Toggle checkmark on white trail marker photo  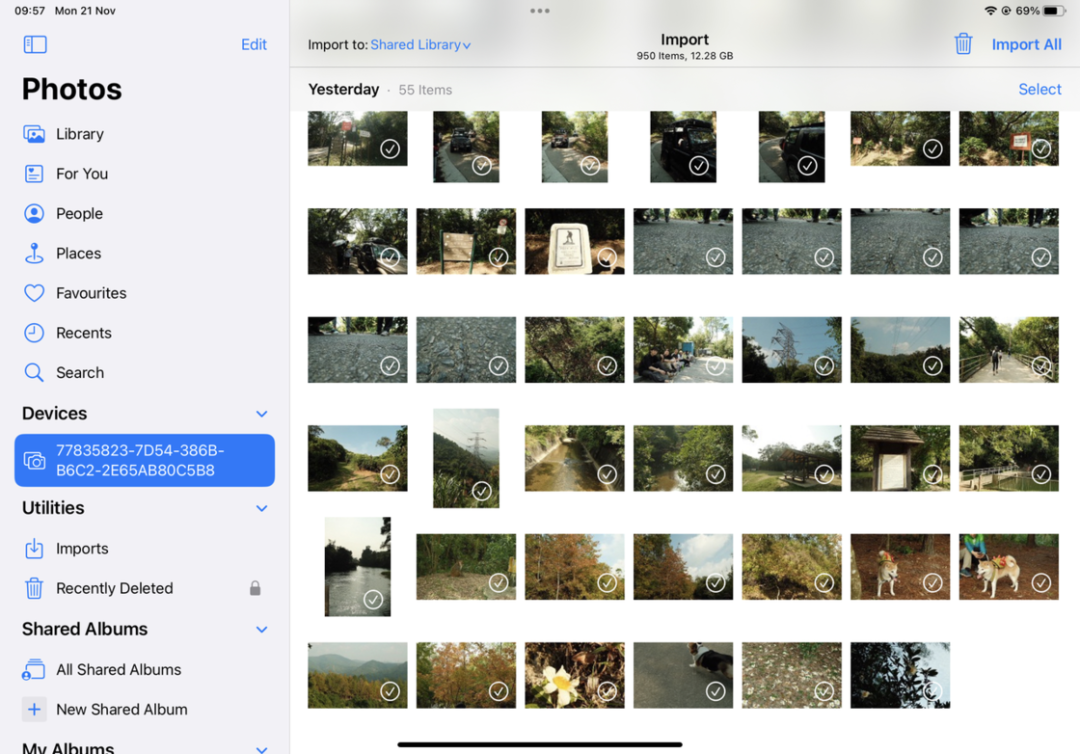coord(607,257)
